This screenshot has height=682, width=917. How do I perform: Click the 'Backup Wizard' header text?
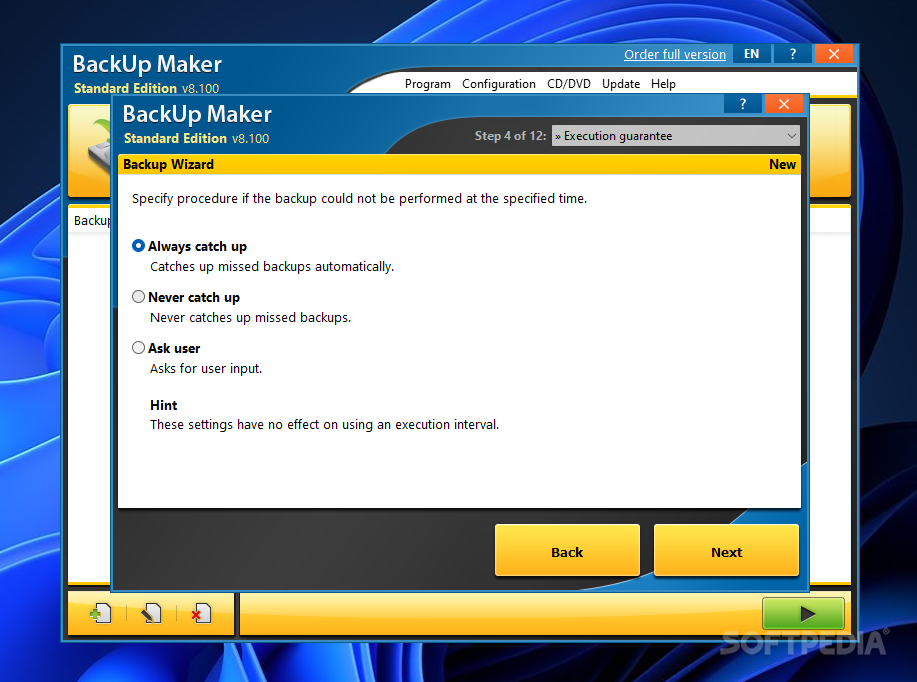[168, 164]
